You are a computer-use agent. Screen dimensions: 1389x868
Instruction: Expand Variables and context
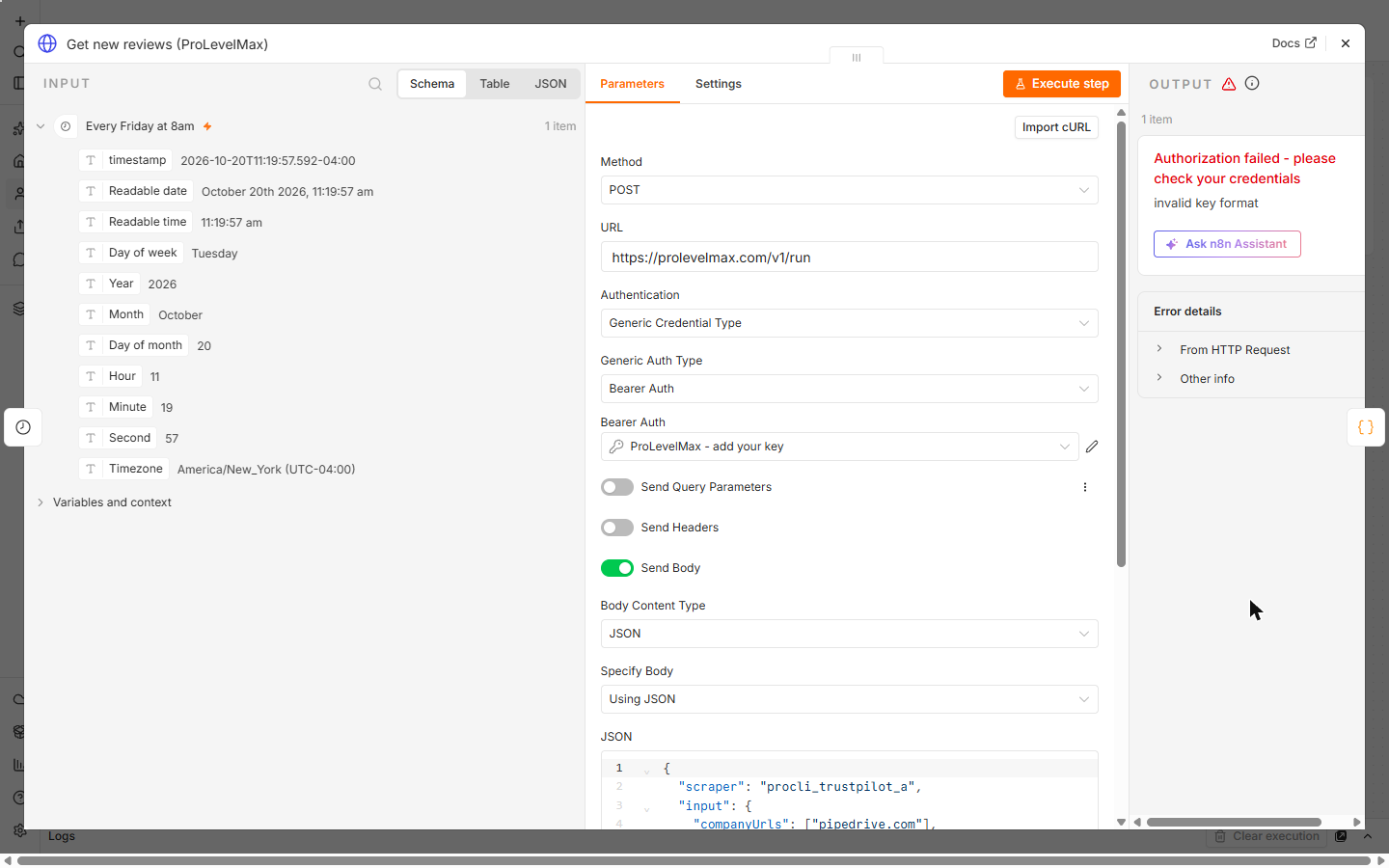pos(40,502)
